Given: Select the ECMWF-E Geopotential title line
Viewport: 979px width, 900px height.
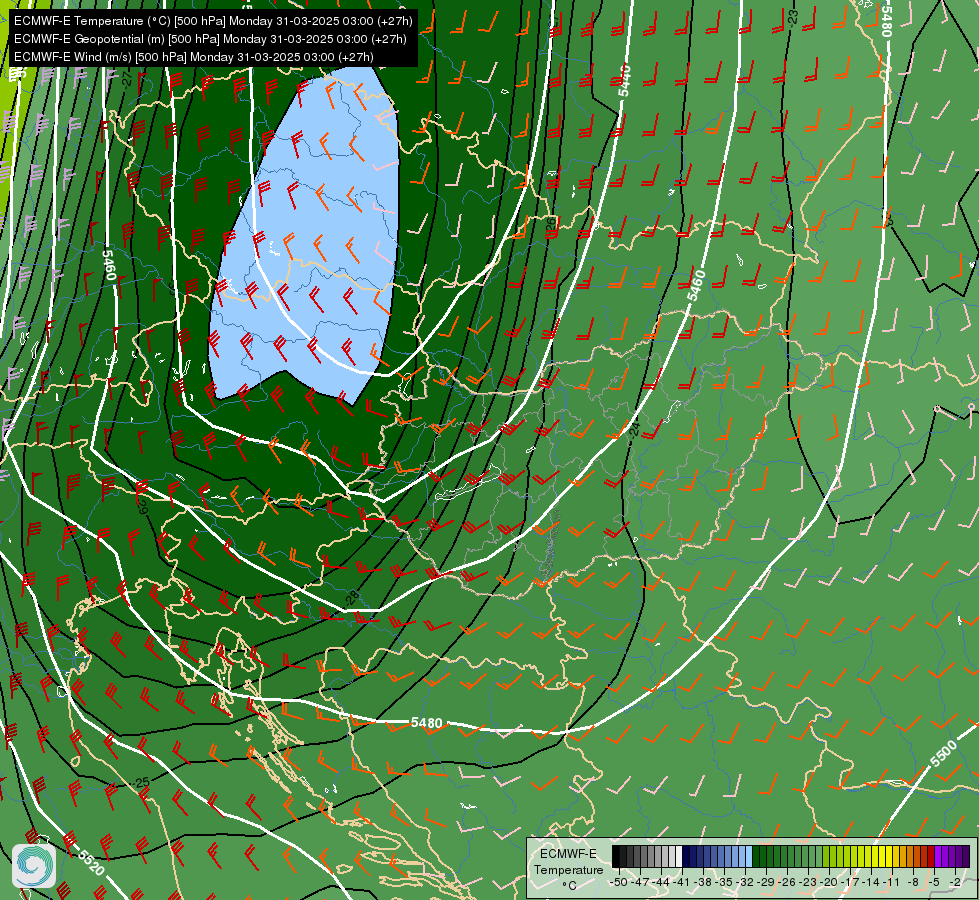Looking at the screenshot, I should click(210, 39).
